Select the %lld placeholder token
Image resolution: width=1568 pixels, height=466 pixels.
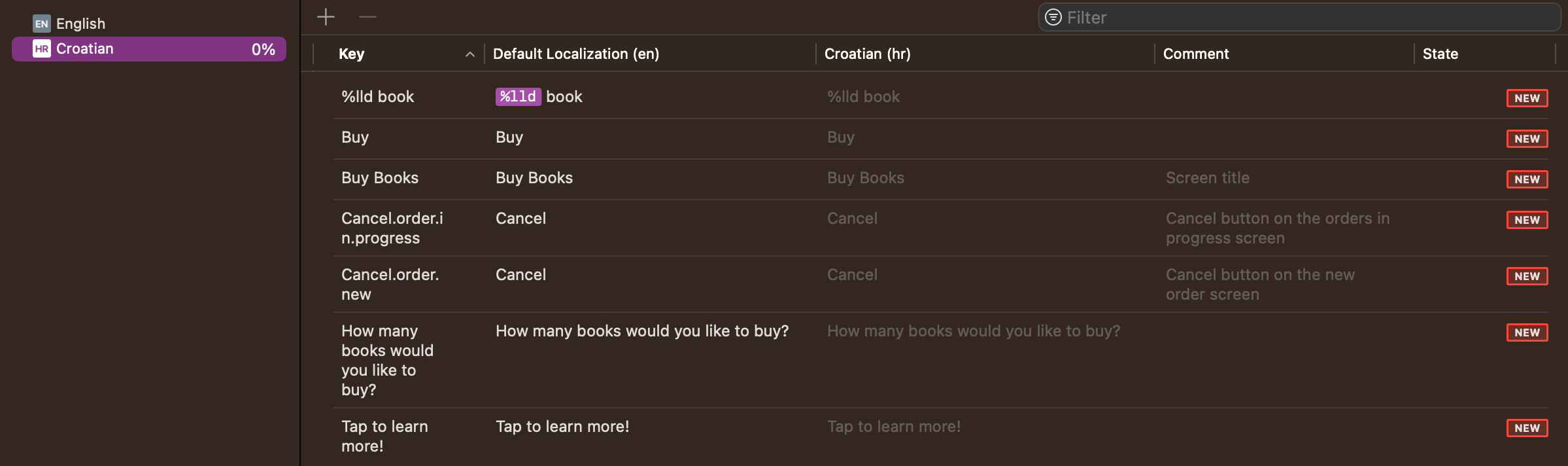click(518, 97)
